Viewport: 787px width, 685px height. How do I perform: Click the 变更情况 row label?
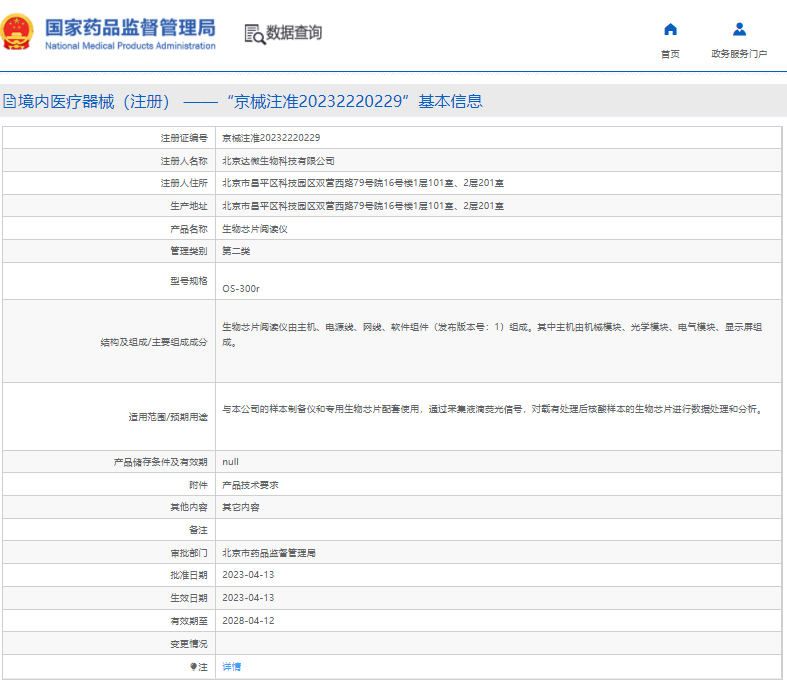(189, 644)
